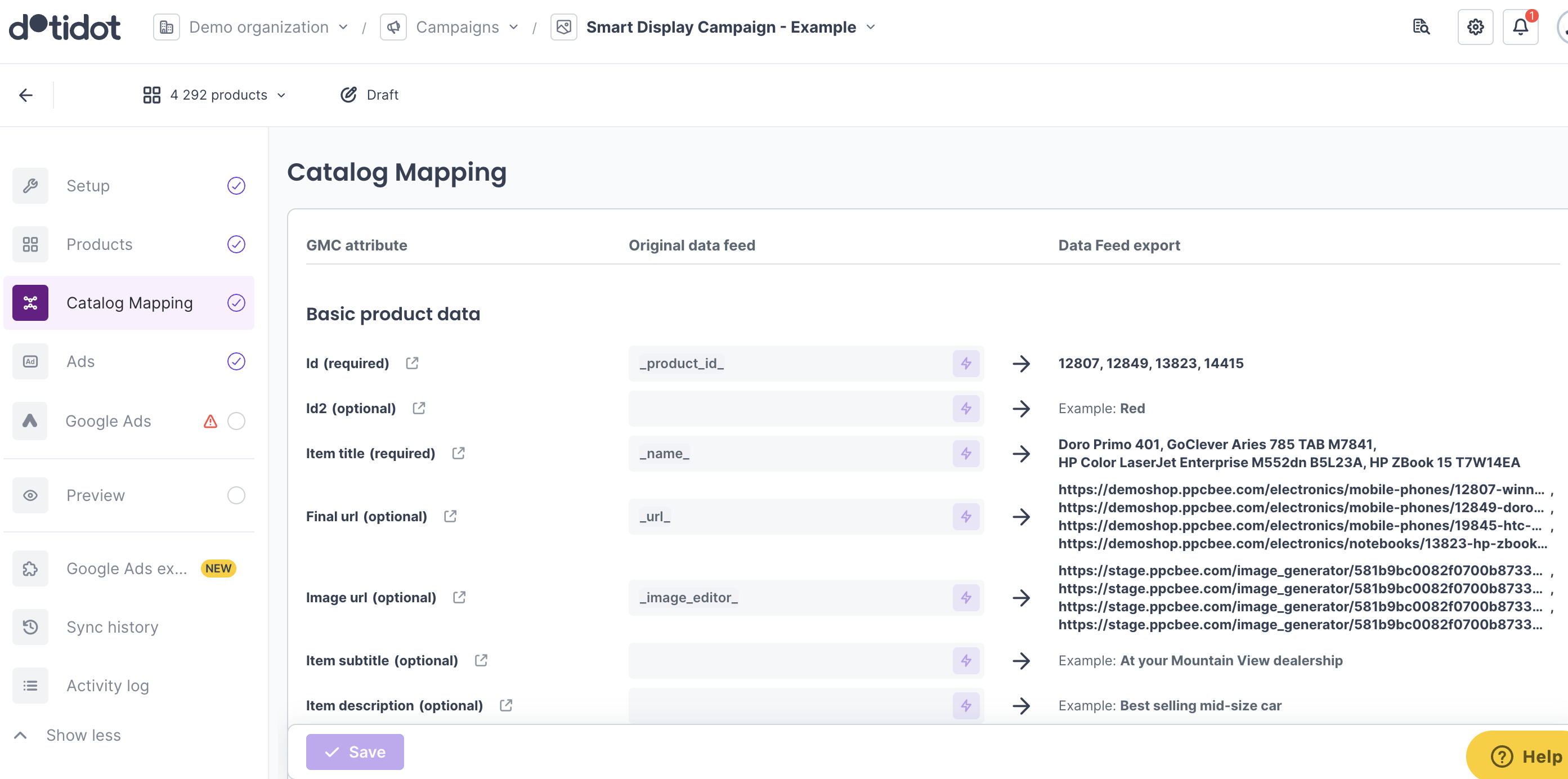Click the Save button
Screen dimensions: 1568x779
click(354, 752)
